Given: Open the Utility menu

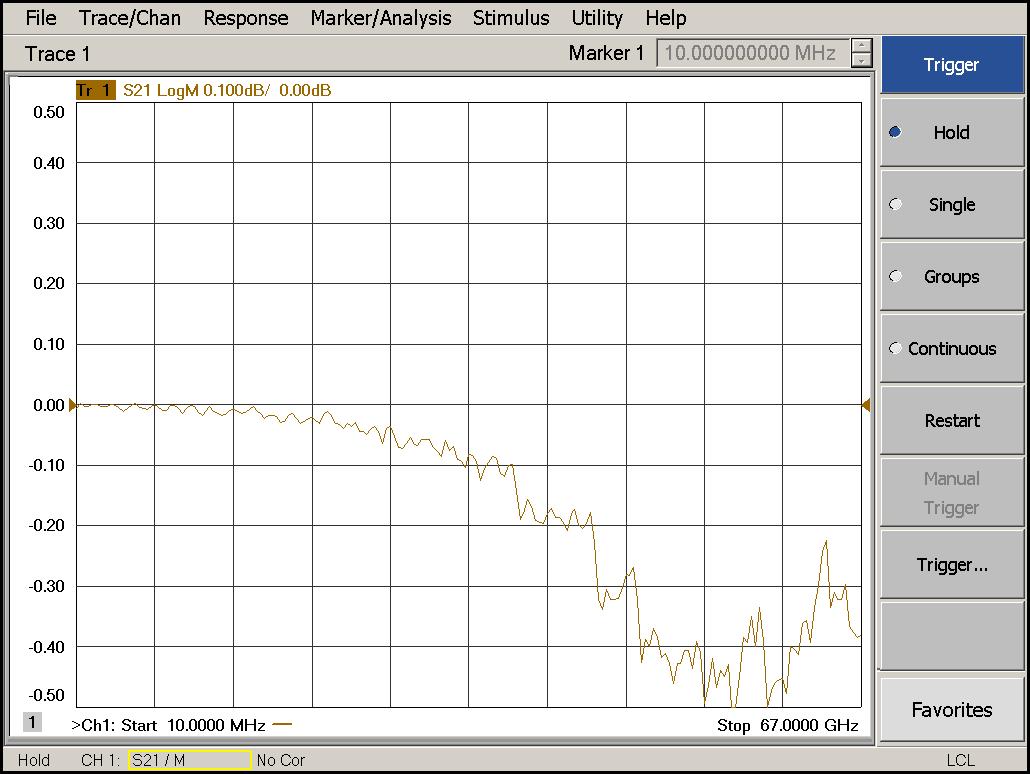Looking at the screenshot, I should tap(597, 18).
